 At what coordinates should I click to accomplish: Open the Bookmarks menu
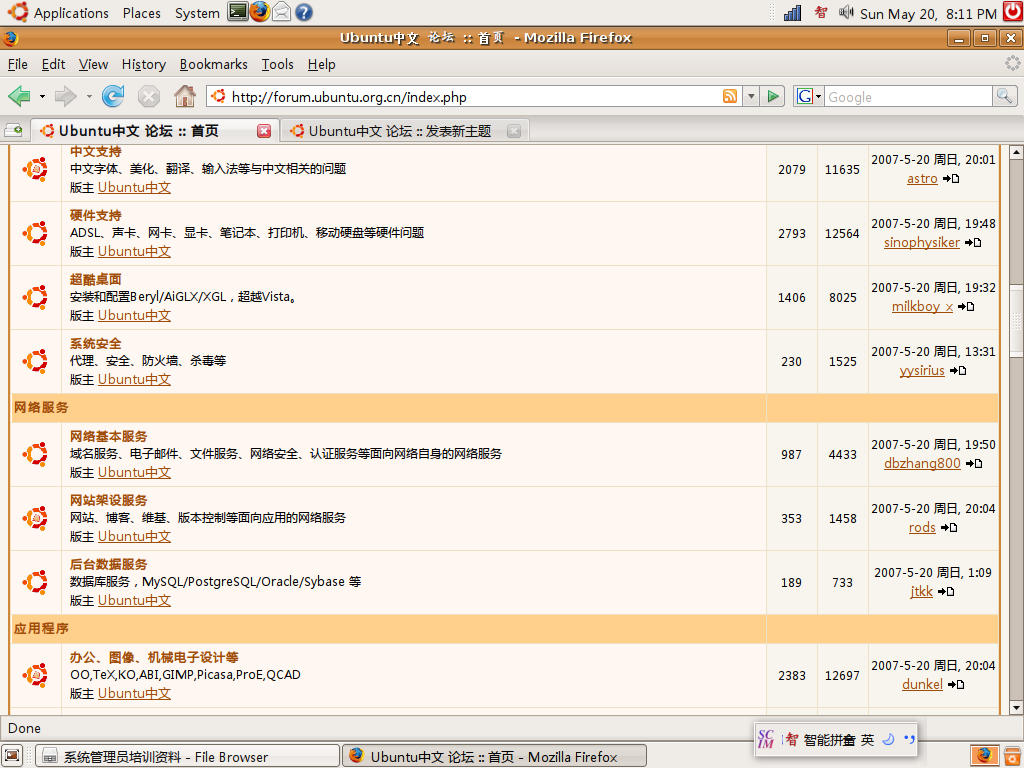214,64
